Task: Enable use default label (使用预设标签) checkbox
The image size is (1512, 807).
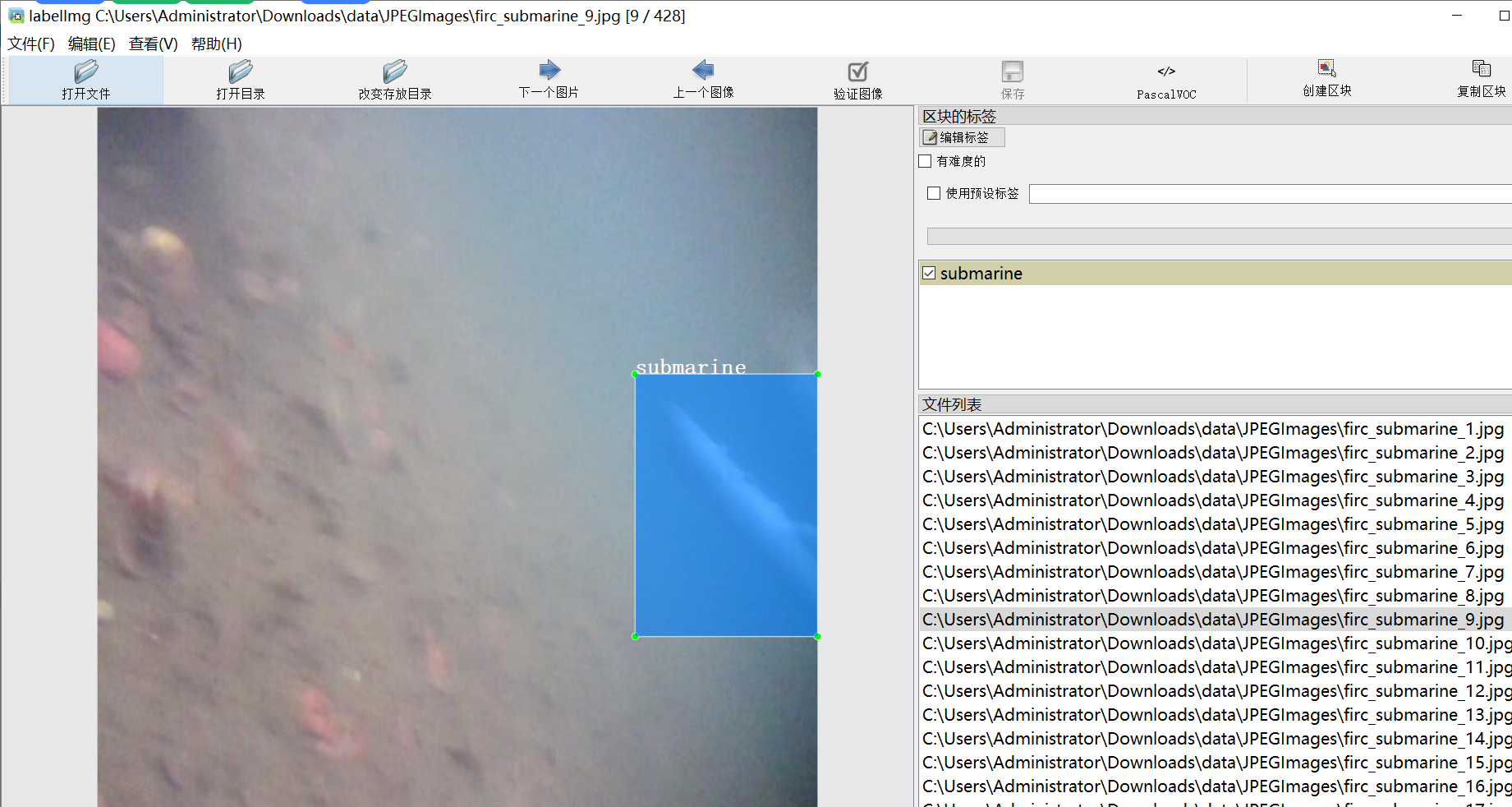Action: (934, 194)
